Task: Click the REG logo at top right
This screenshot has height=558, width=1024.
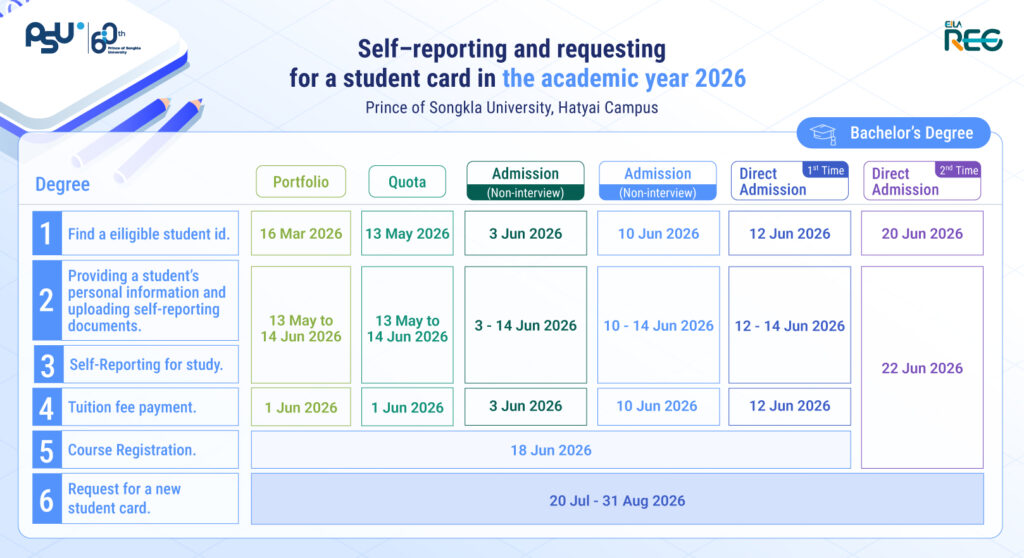Action: click(972, 36)
